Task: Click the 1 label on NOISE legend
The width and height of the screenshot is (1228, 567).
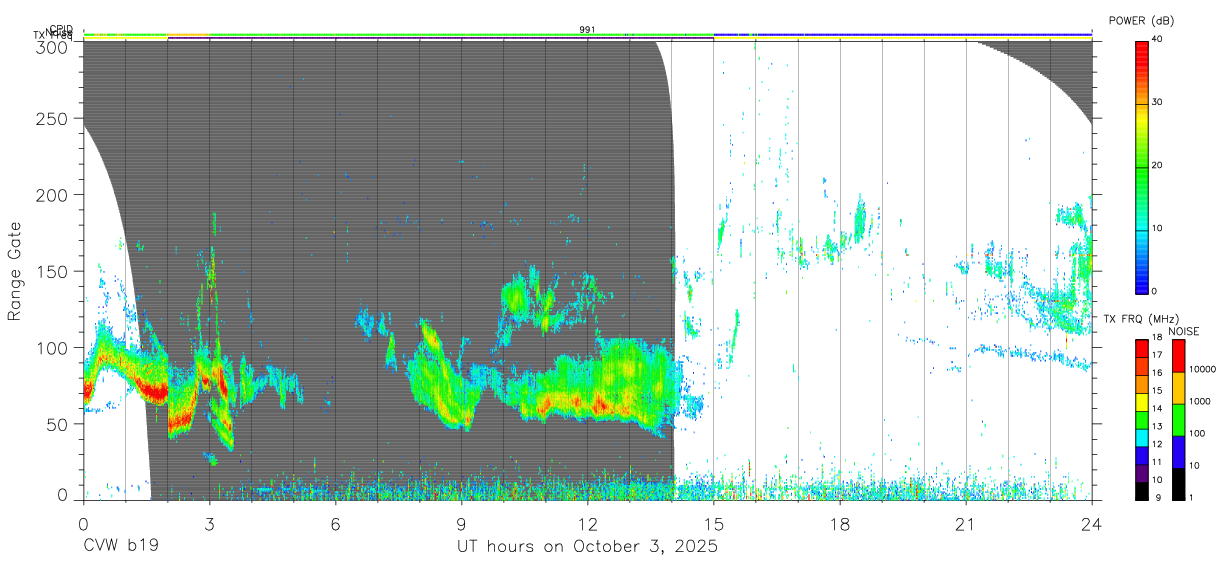Action: [1192, 498]
